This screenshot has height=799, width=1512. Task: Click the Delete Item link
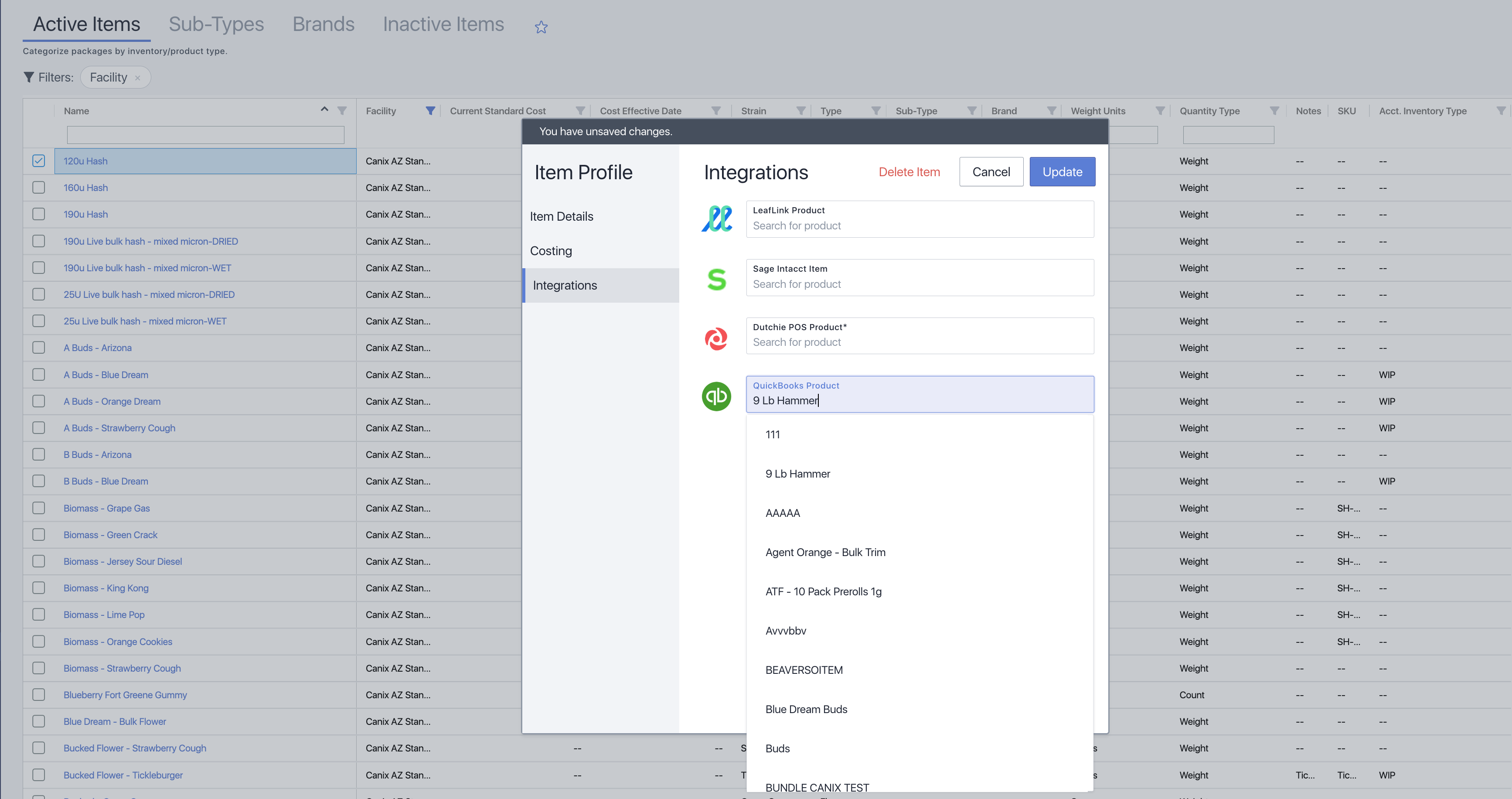pyautogui.click(x=909, y=171)
